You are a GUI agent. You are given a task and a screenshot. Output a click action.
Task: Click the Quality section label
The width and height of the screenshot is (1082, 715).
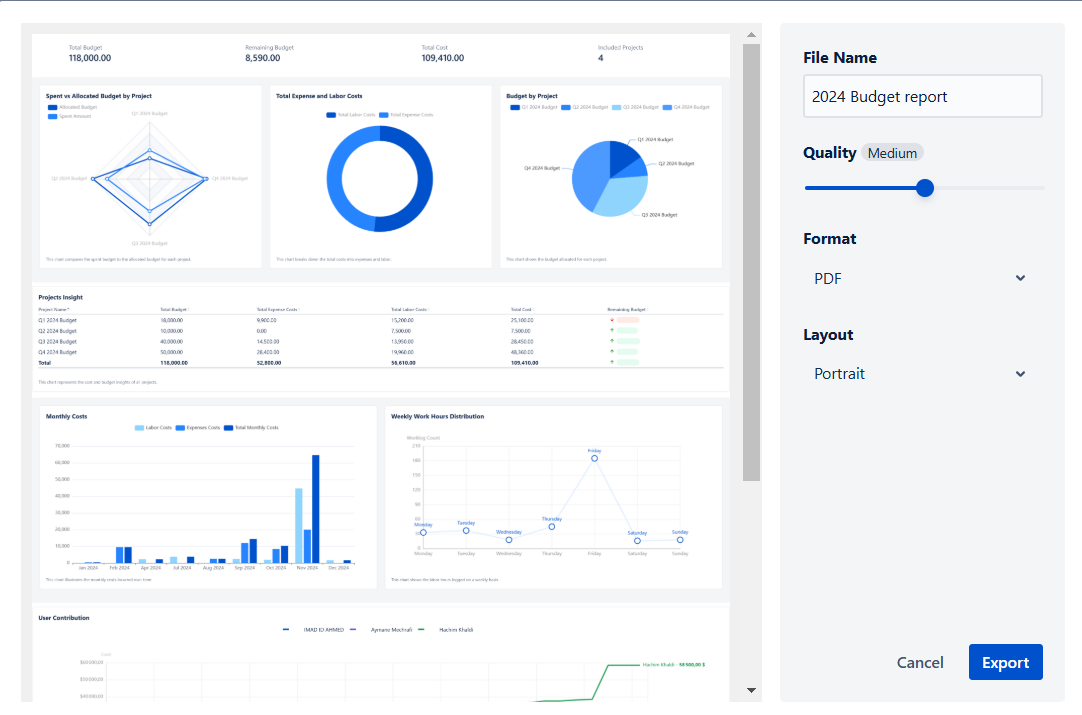[x=829, y=153]
